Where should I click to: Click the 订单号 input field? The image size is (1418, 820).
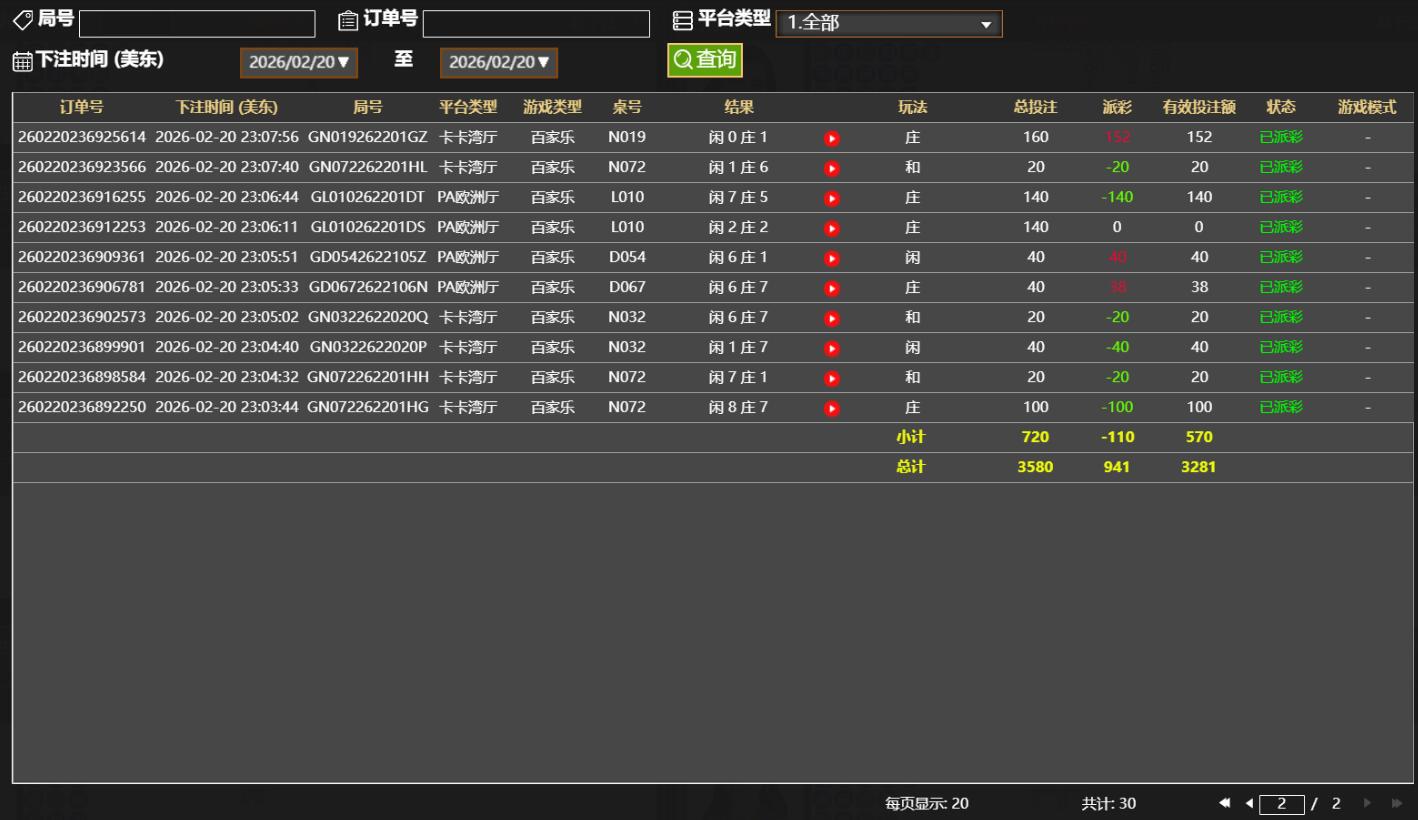pos(536,24)
